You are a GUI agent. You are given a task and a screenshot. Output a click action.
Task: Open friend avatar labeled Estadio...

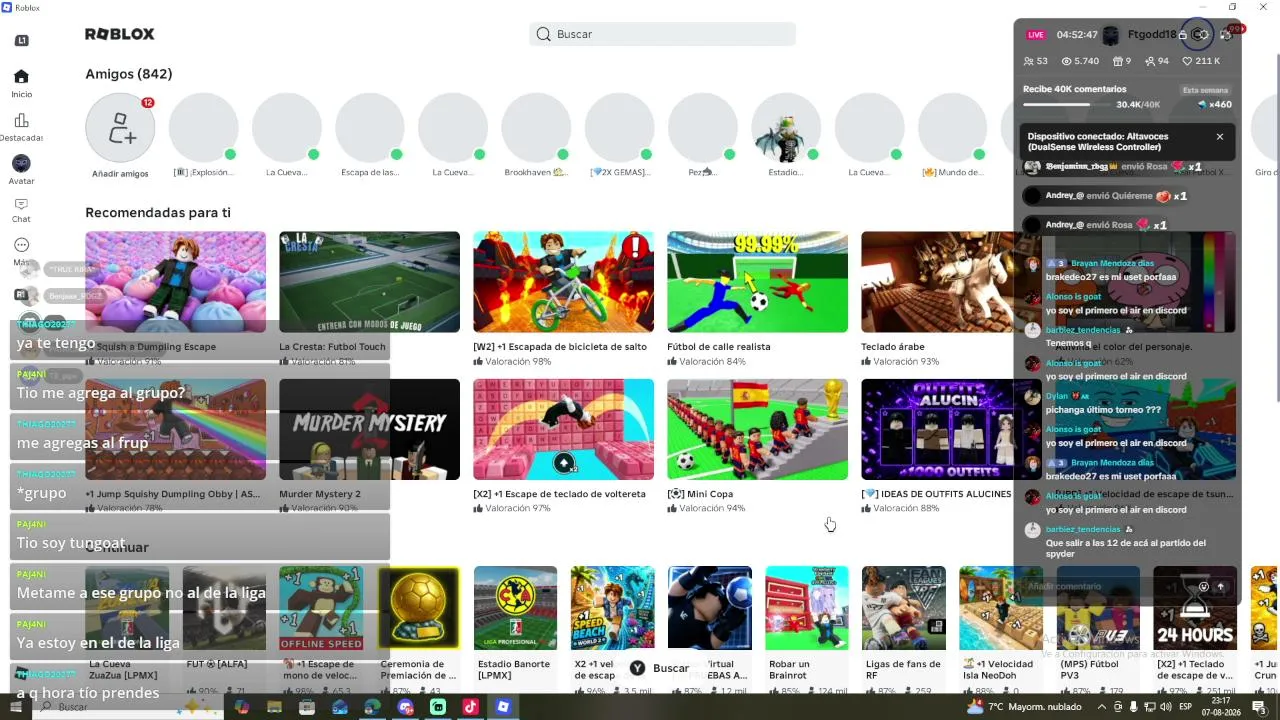(786, 128)
